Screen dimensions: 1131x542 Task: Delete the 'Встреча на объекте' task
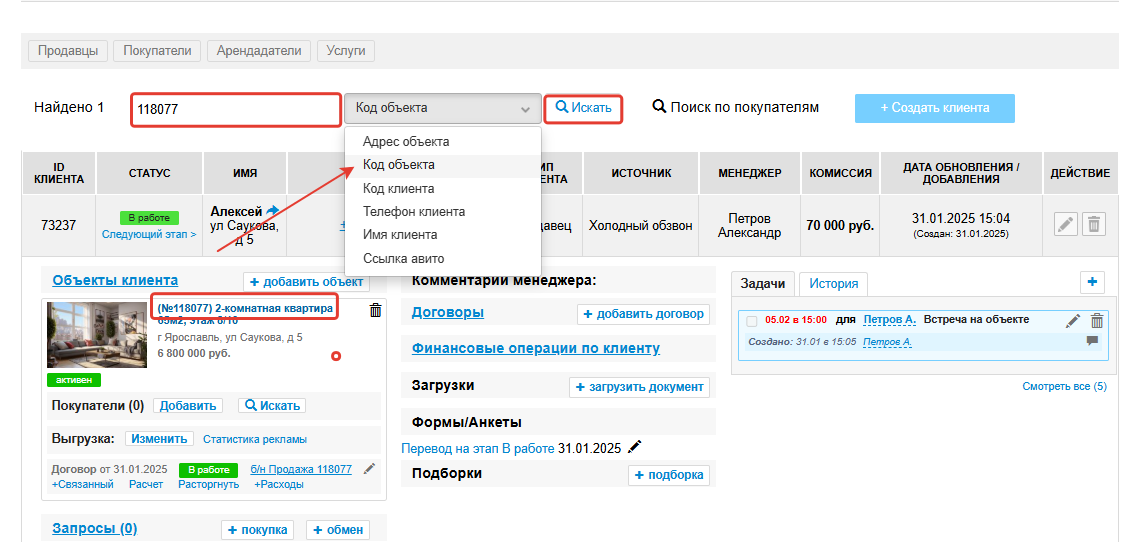pyautogui.click(x=1097, y=321)
